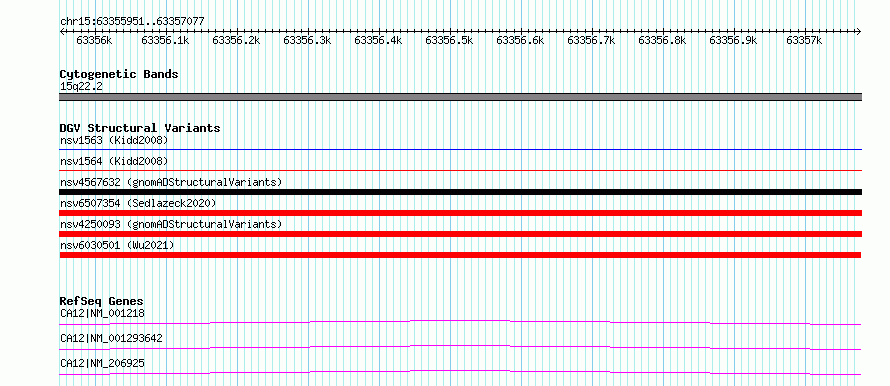Click the 63356.8k ruler tick label

click(662, 41)
